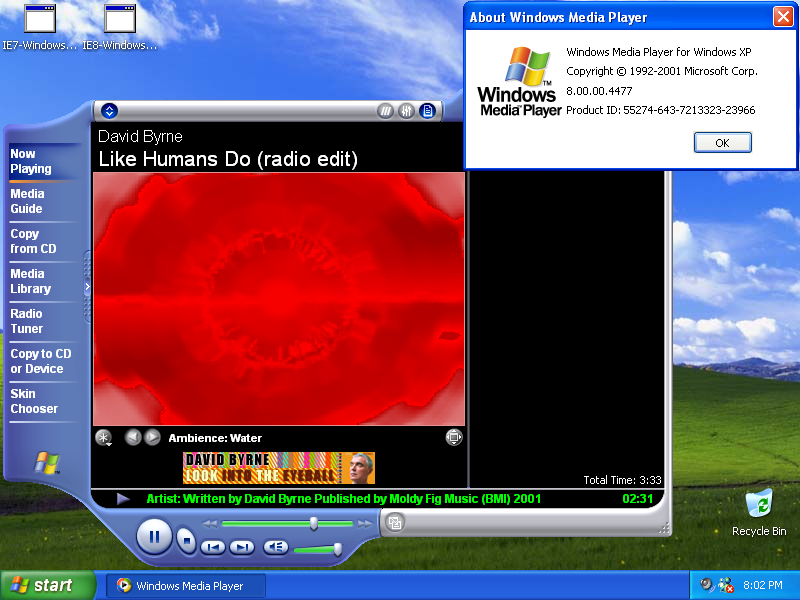Mute the player sound

coord(276,547)
